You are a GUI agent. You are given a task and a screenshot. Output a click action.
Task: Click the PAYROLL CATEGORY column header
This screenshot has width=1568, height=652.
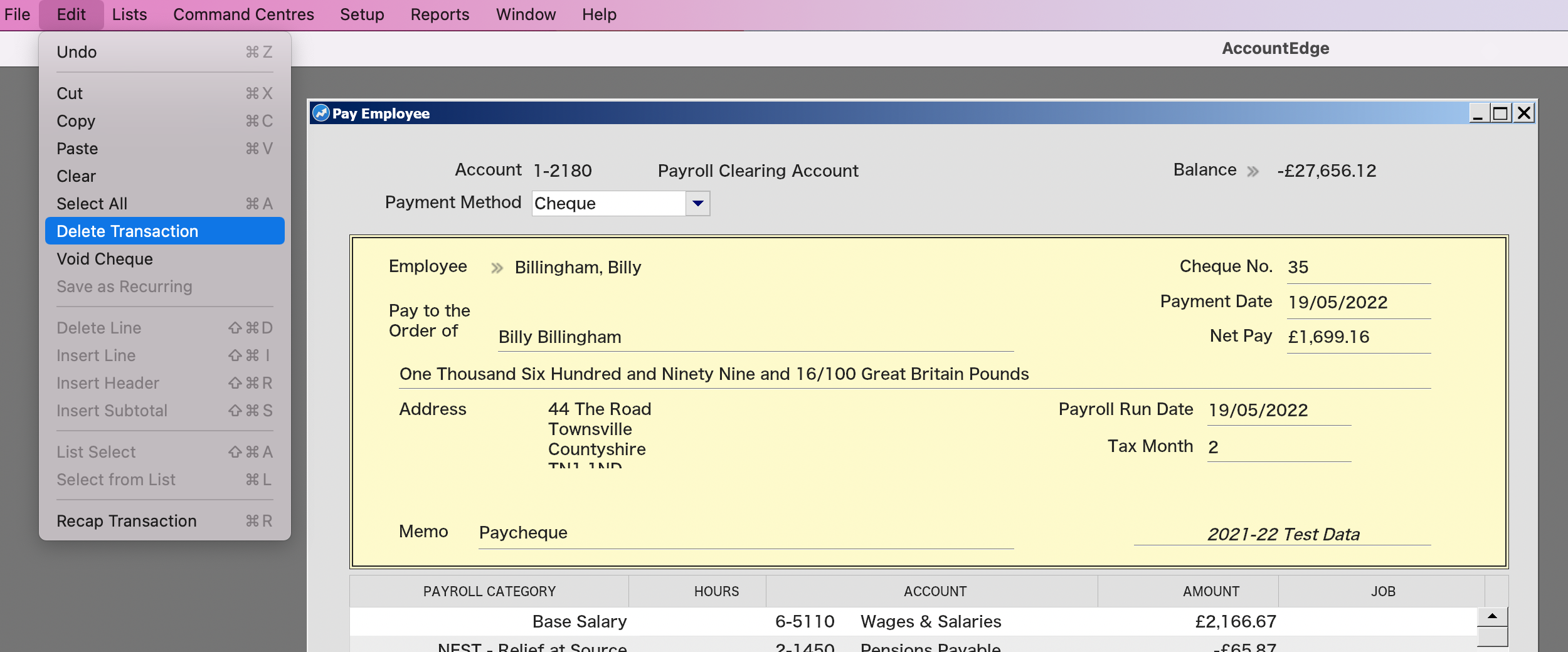tap(489, 591)
